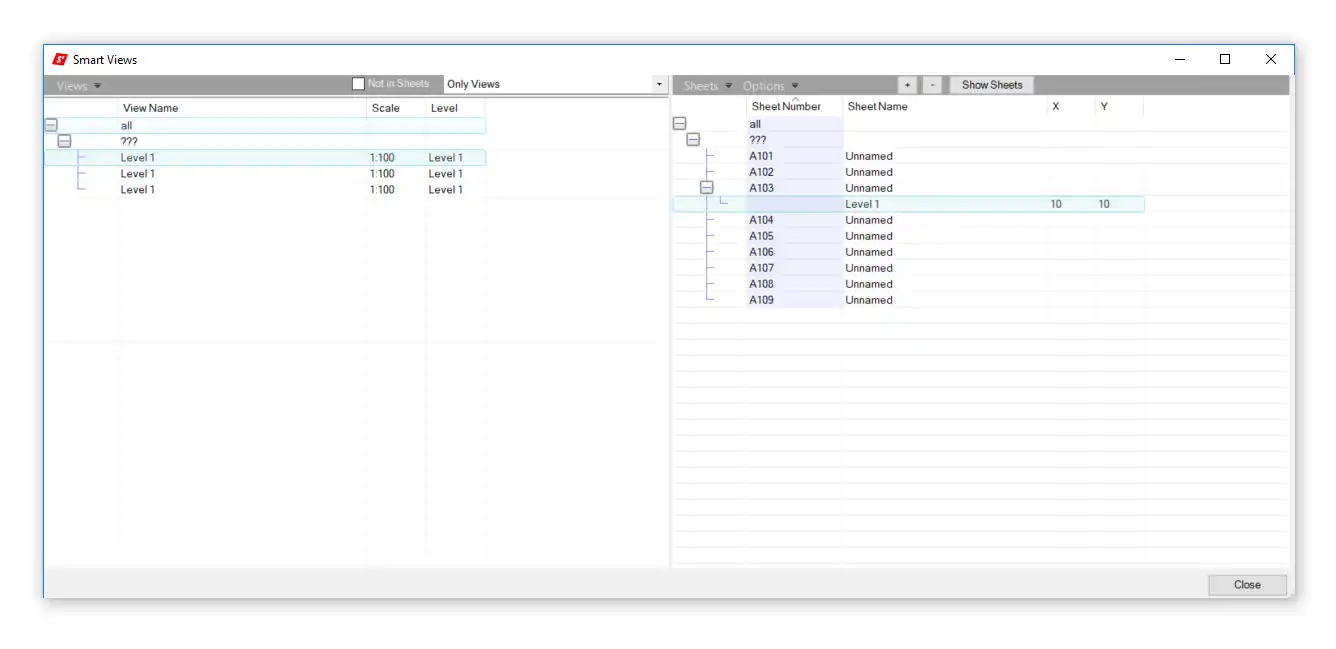1336x649 pixels.
Task: Click 'Unnamed' name of sheet A101
Action: click(x=869, y=156)
